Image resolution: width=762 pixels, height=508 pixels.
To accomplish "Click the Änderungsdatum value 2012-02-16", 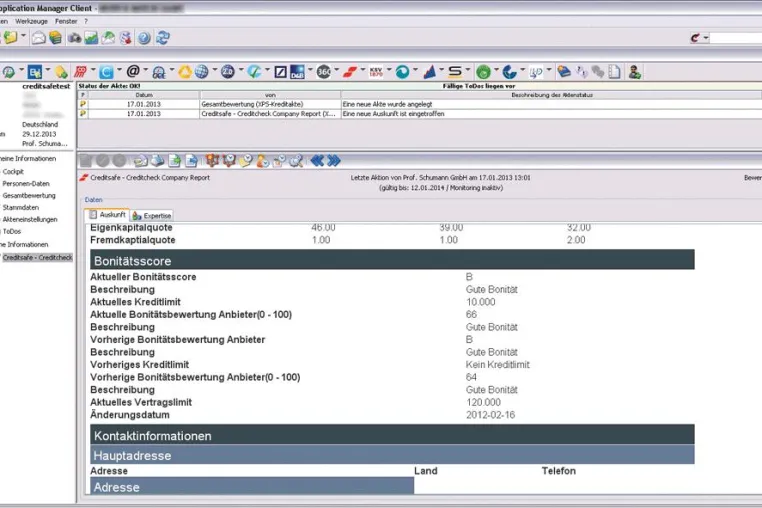I will pos(490,415).
